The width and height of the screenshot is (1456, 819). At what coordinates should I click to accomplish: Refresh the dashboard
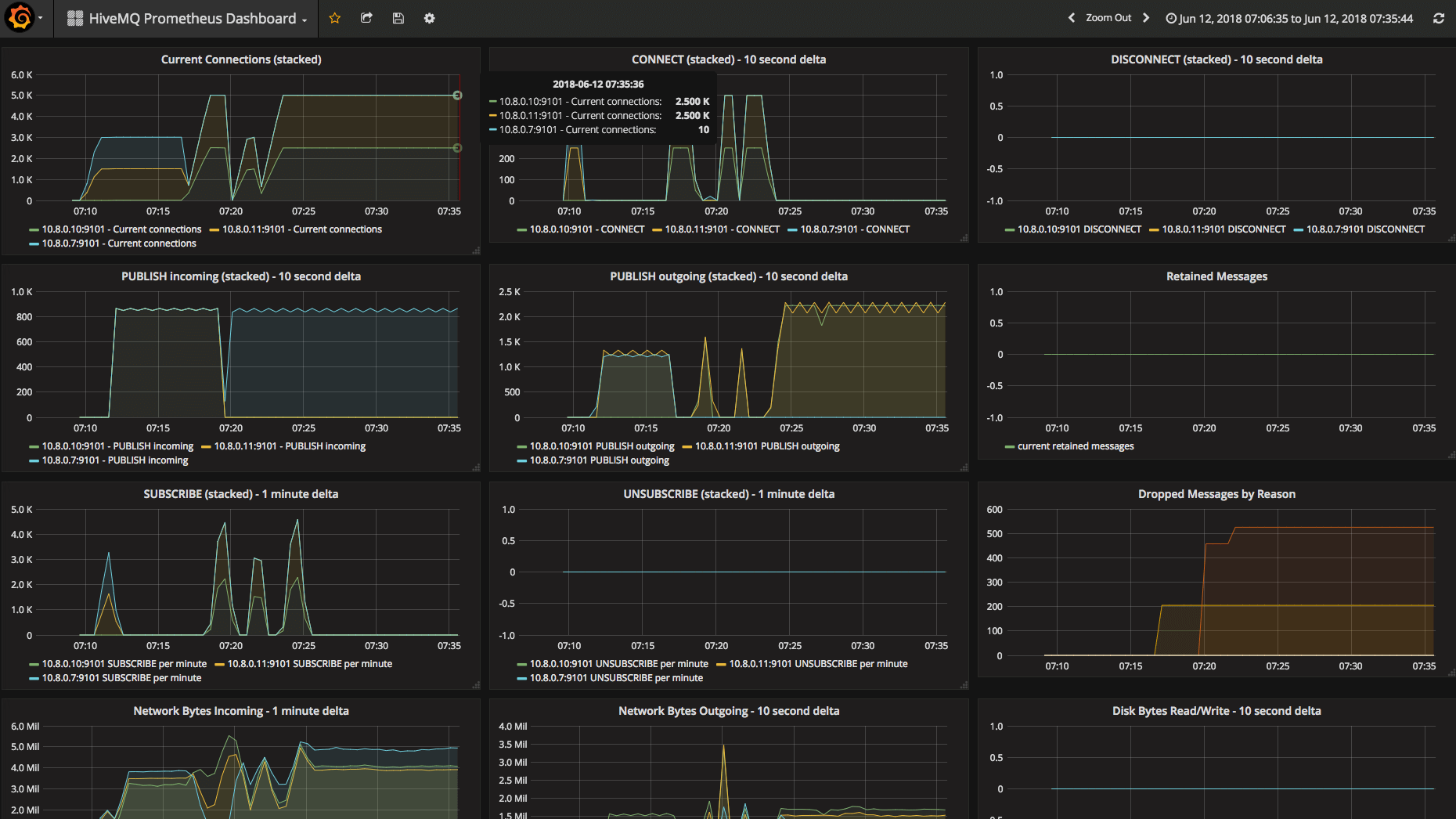tap(1439, 18)
